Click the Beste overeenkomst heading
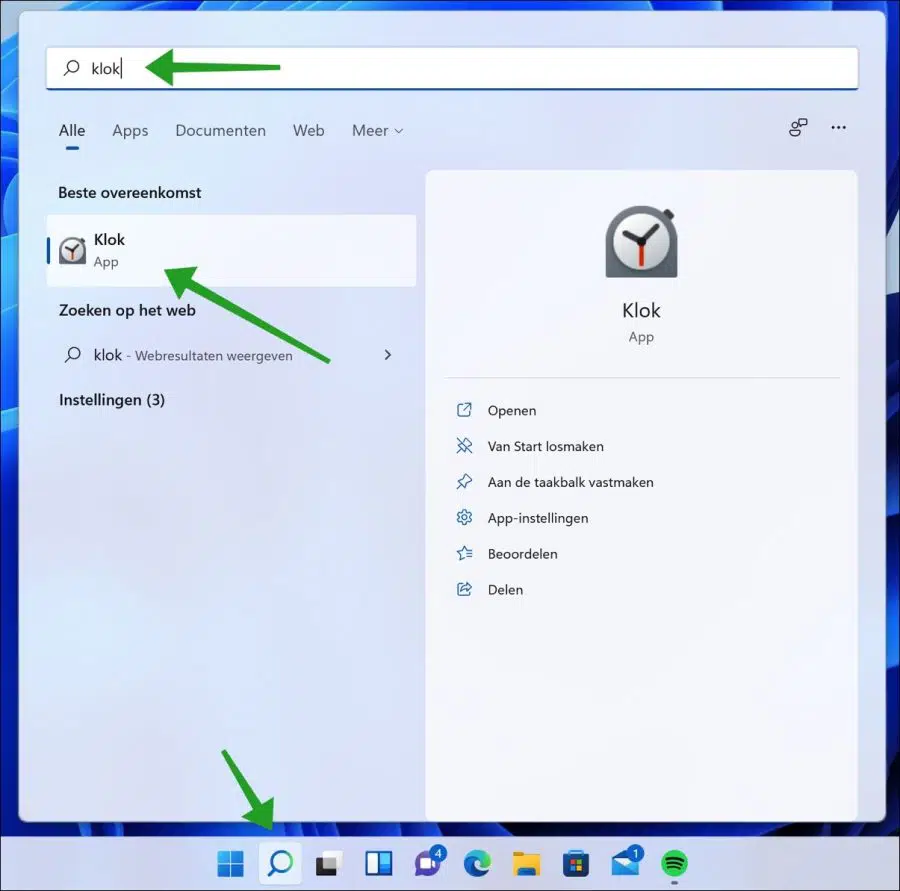Viewport: 900px width, 891px height. [130, 192]
